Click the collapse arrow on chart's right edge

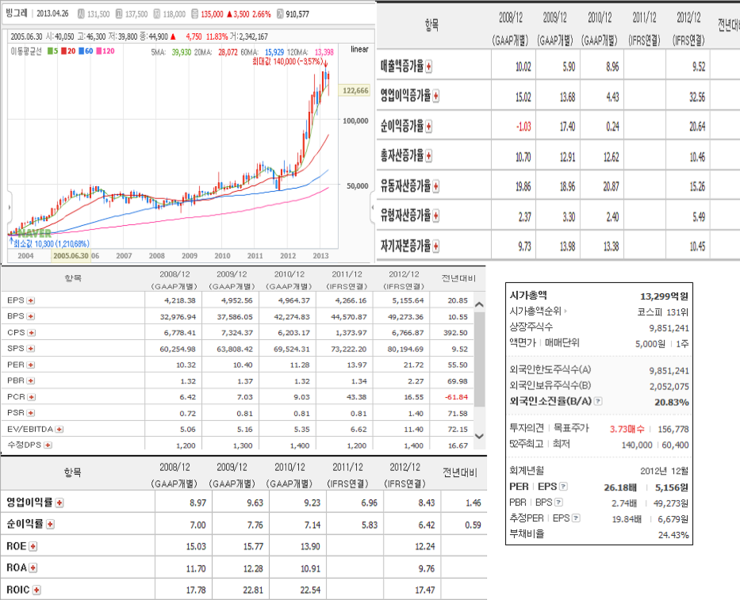(372, 207)
